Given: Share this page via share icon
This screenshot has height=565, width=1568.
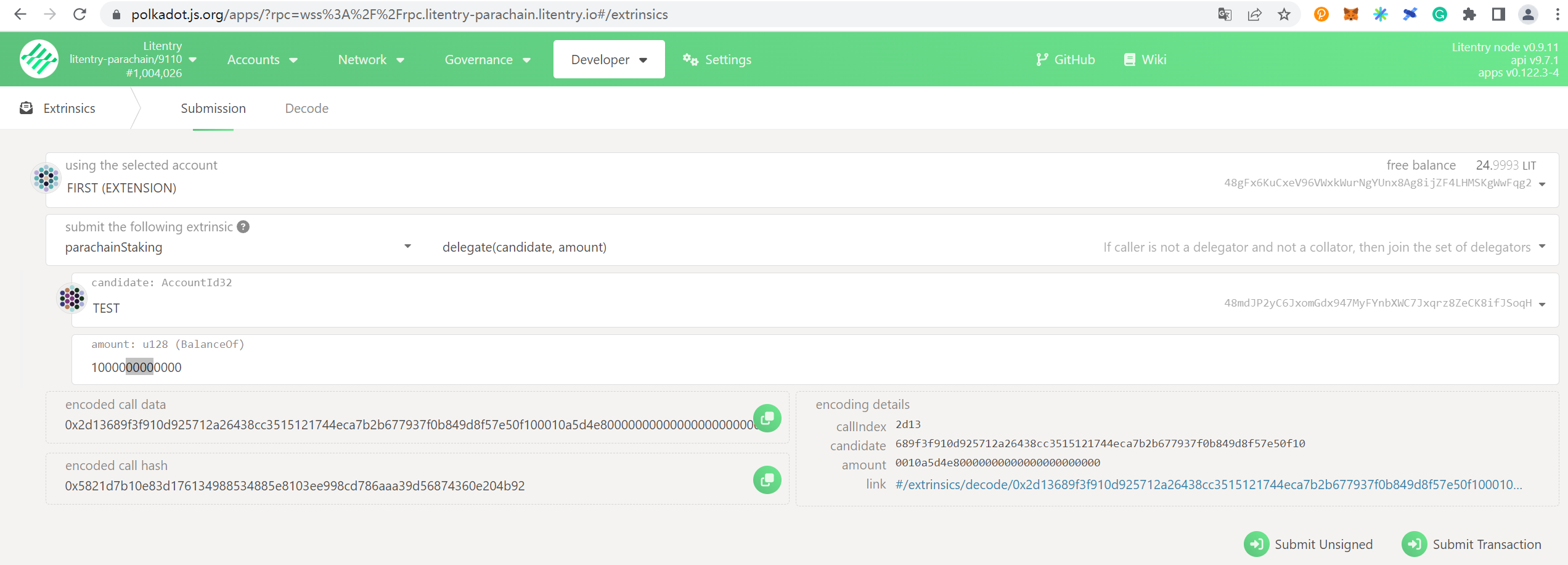Looking at the screenshot, I should (x=1254, y=14).
